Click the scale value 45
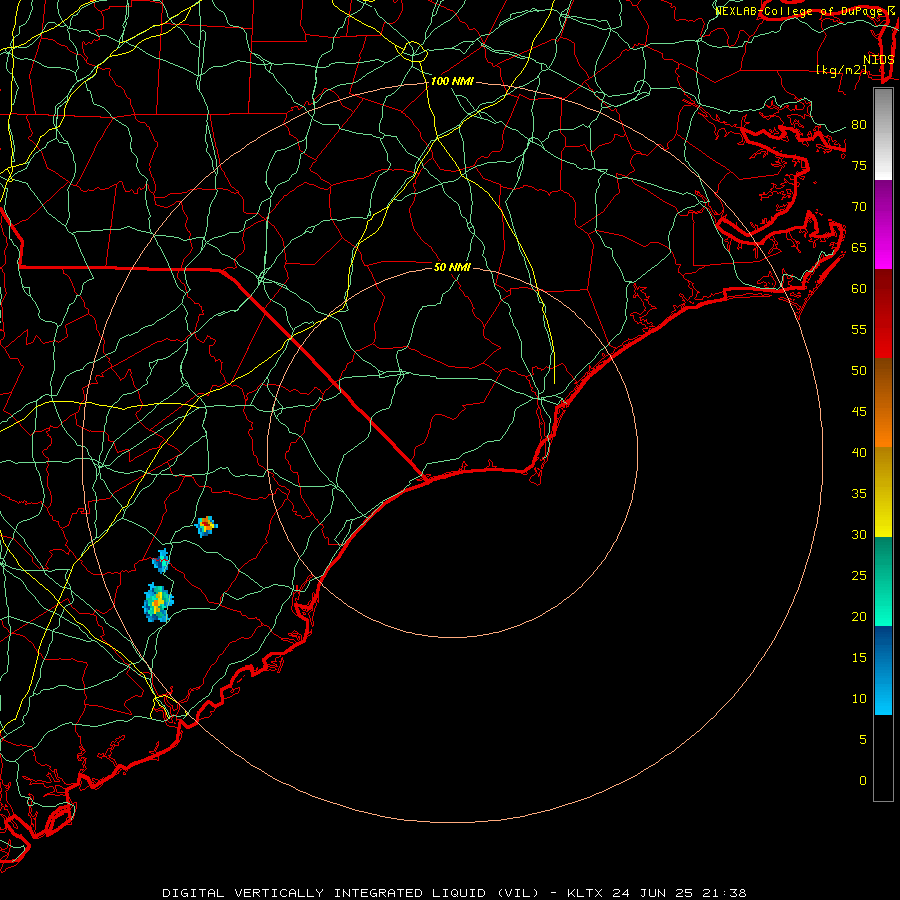The image size is (900, 900). click(859, 412)
